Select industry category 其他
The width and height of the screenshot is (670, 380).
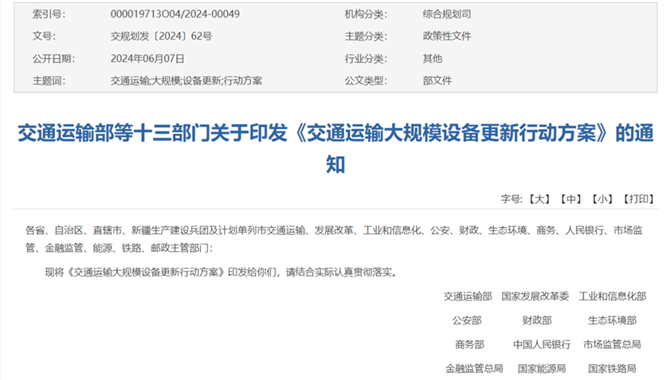432,59
